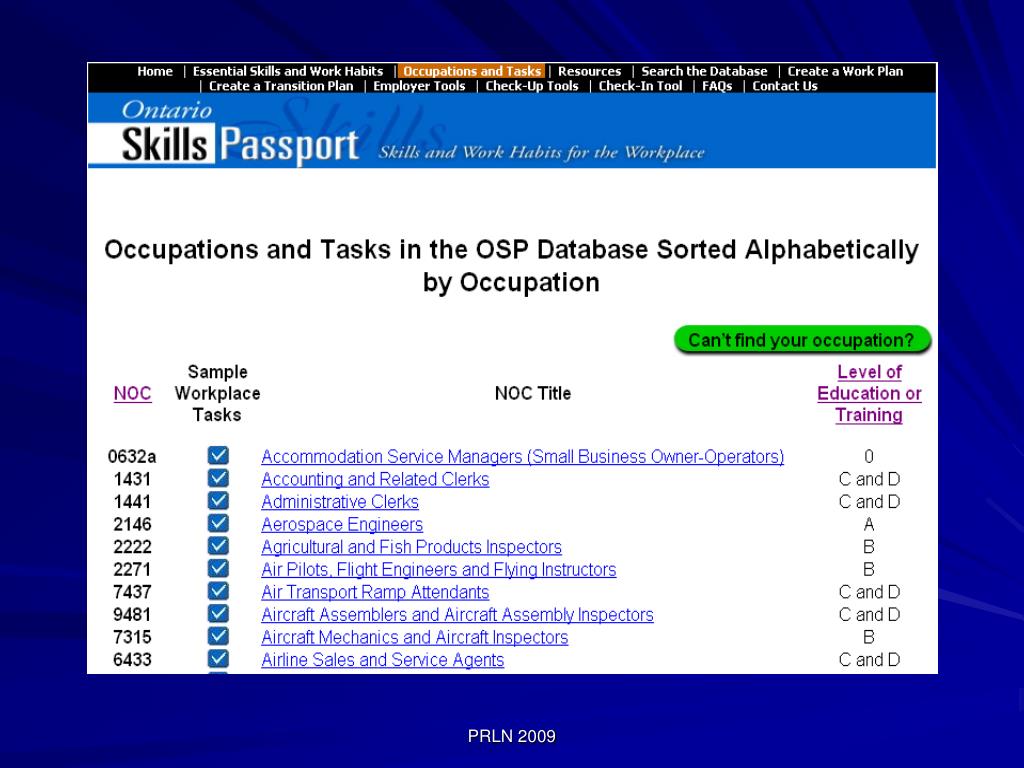
Task: Open Create a Transition Plan link
Action: (281, 86)
